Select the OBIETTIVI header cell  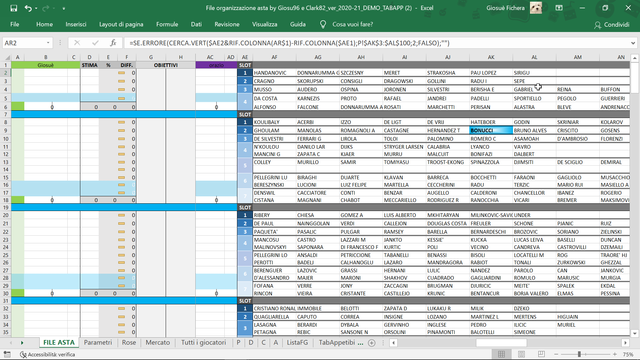pyautogui.click(x=166, y=65)
